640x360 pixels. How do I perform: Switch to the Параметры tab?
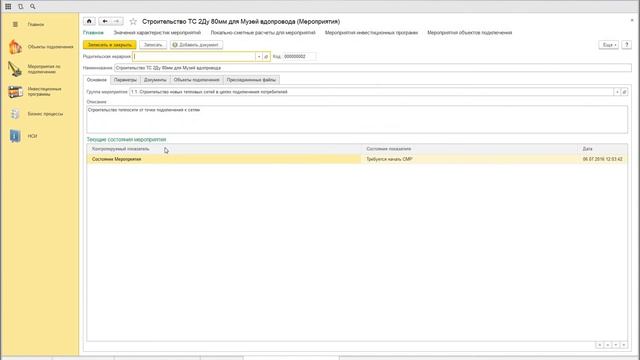click(125, 80)
